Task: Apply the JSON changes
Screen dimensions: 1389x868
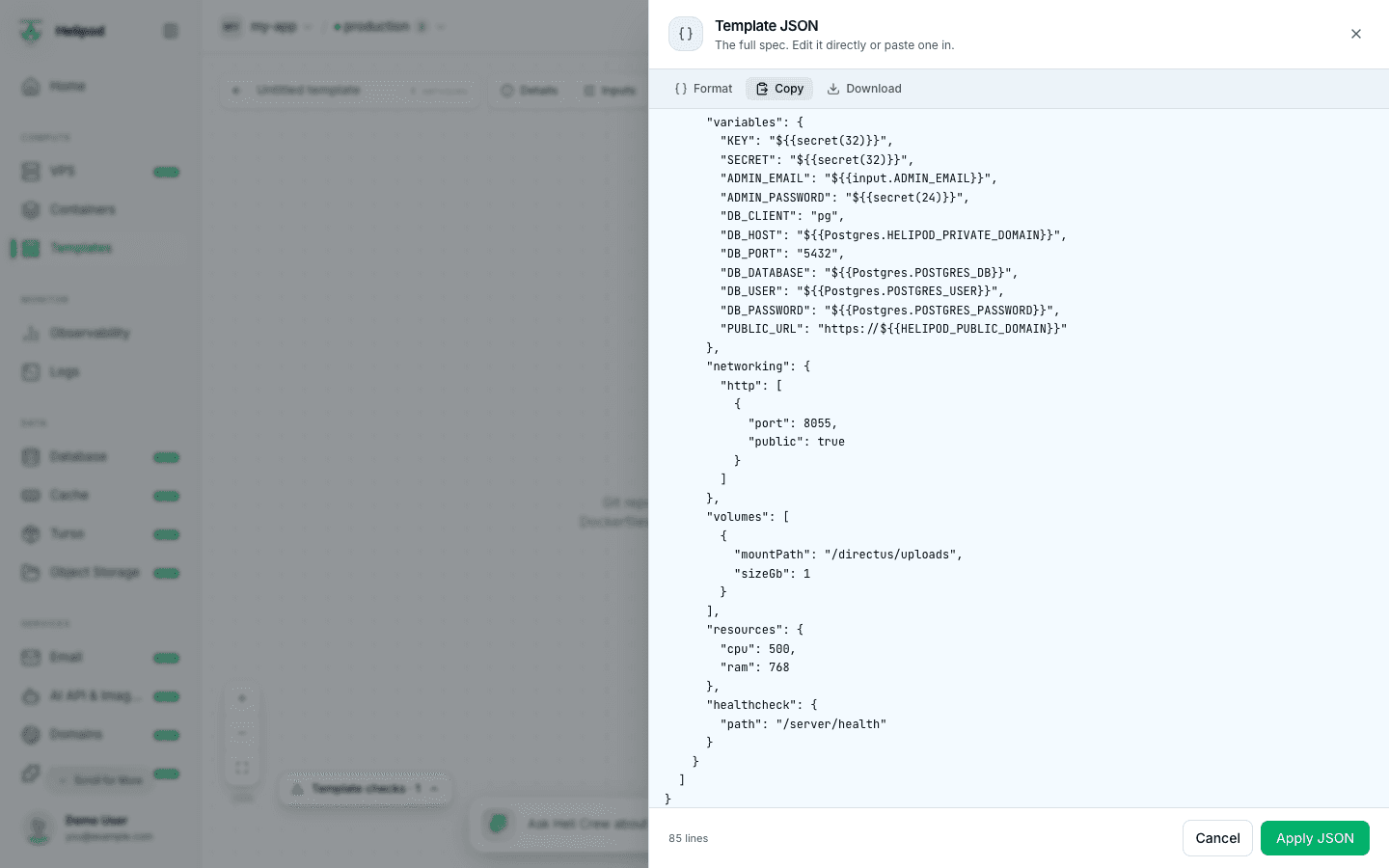Action: (x=1315, y=838)
